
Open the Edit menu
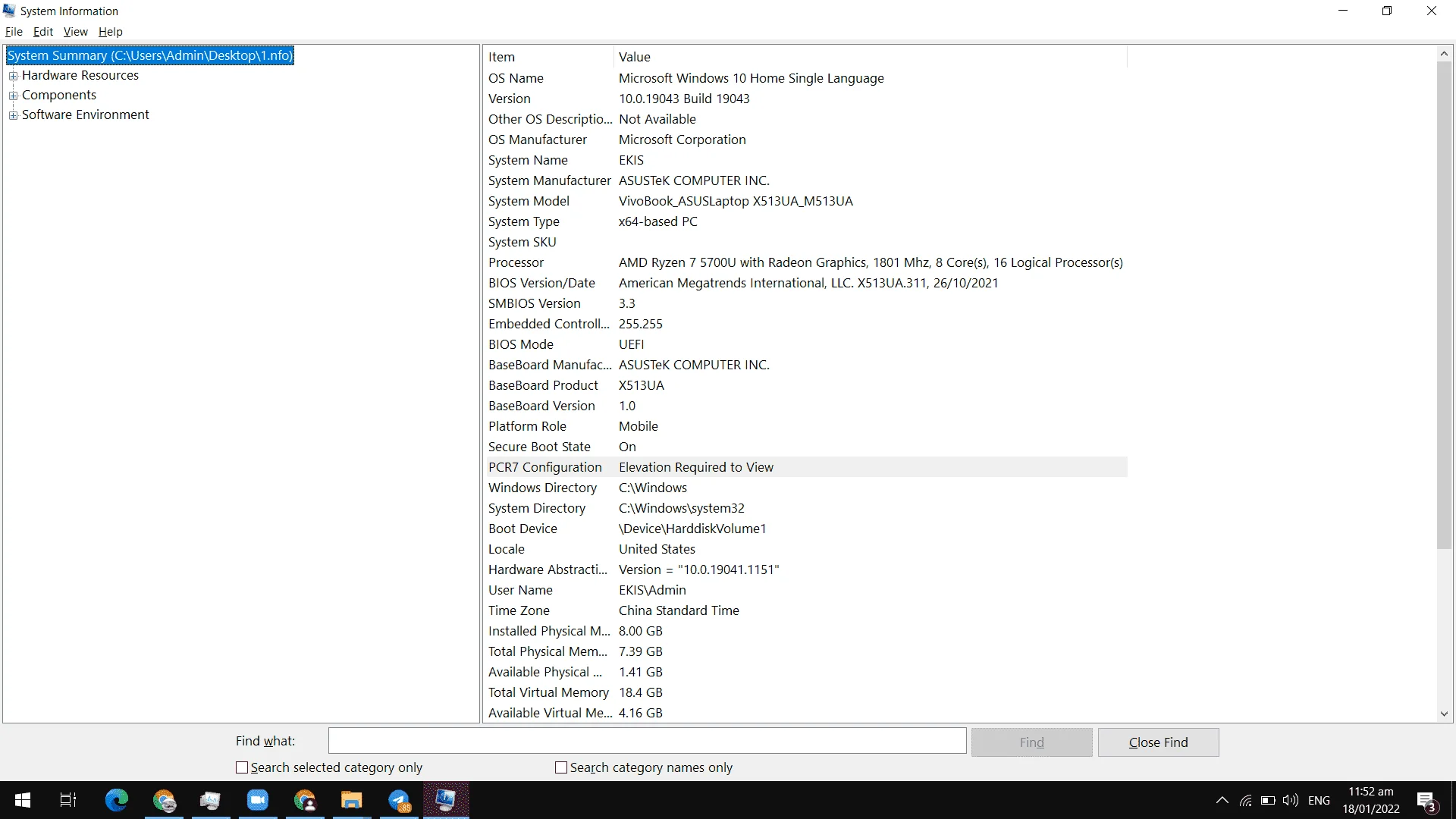coord(43,32)
